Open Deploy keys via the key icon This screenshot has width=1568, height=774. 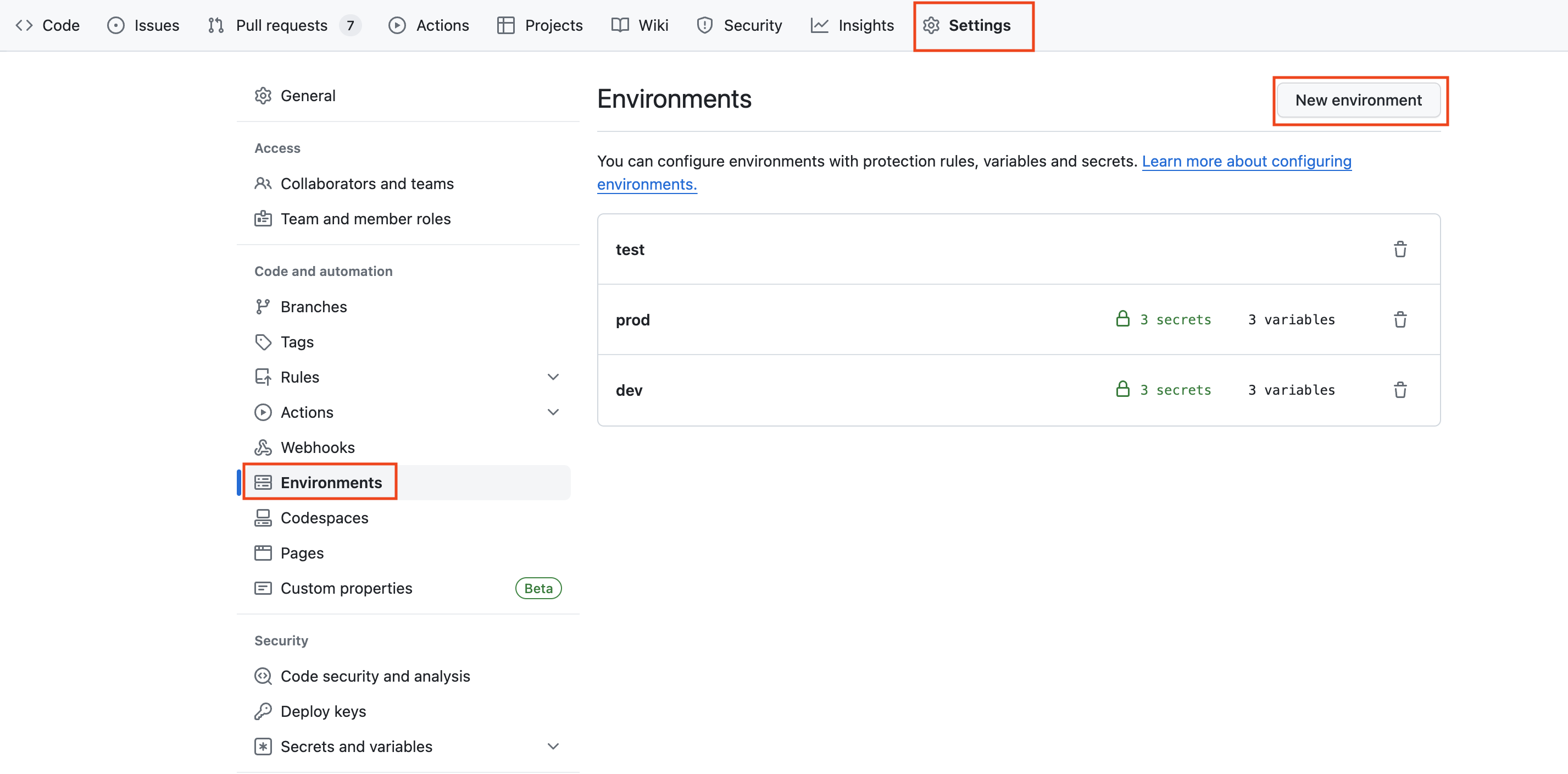(x=264, y=711)
